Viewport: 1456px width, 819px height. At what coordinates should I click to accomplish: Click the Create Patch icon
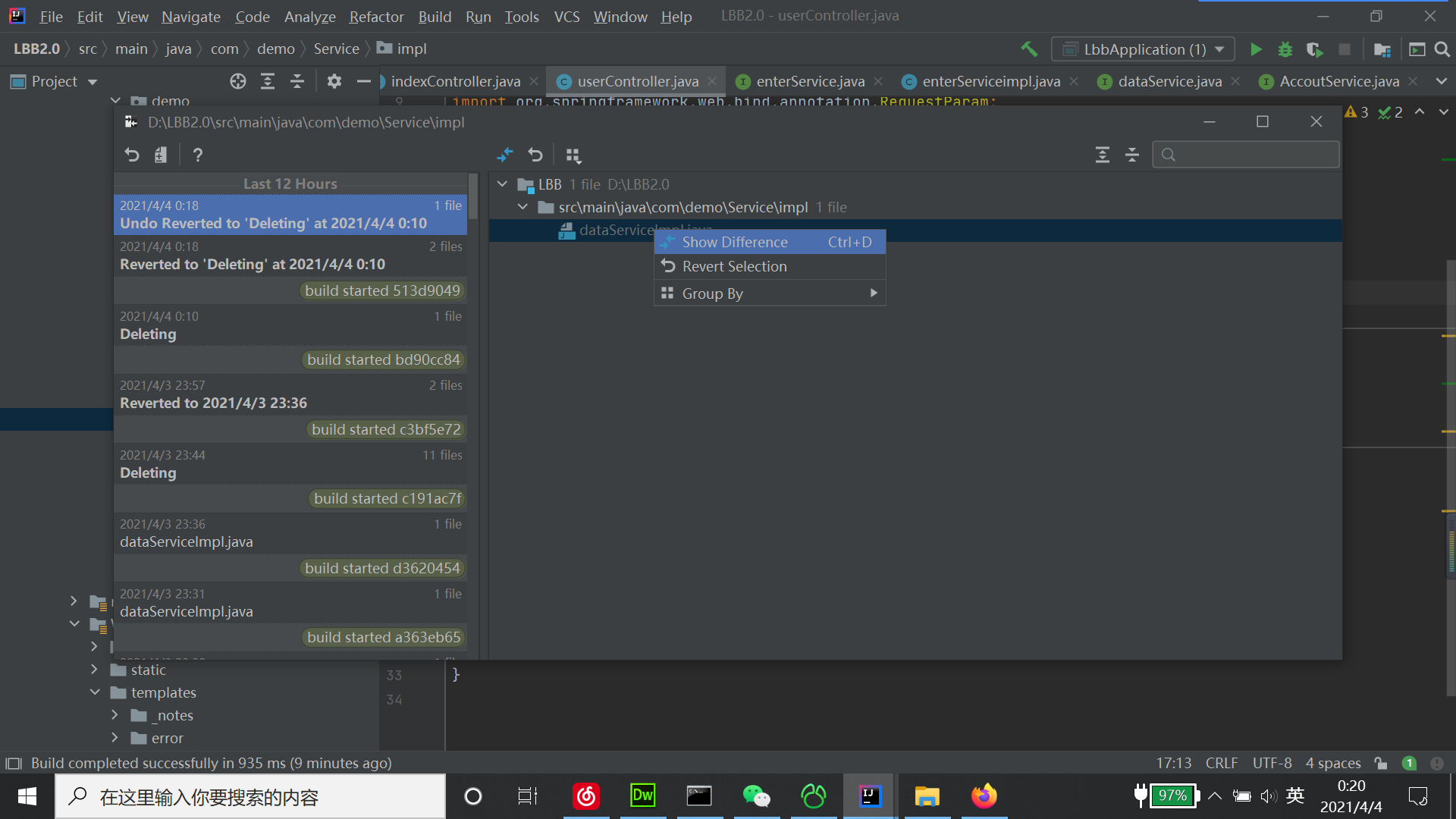[x=160, y=155]
